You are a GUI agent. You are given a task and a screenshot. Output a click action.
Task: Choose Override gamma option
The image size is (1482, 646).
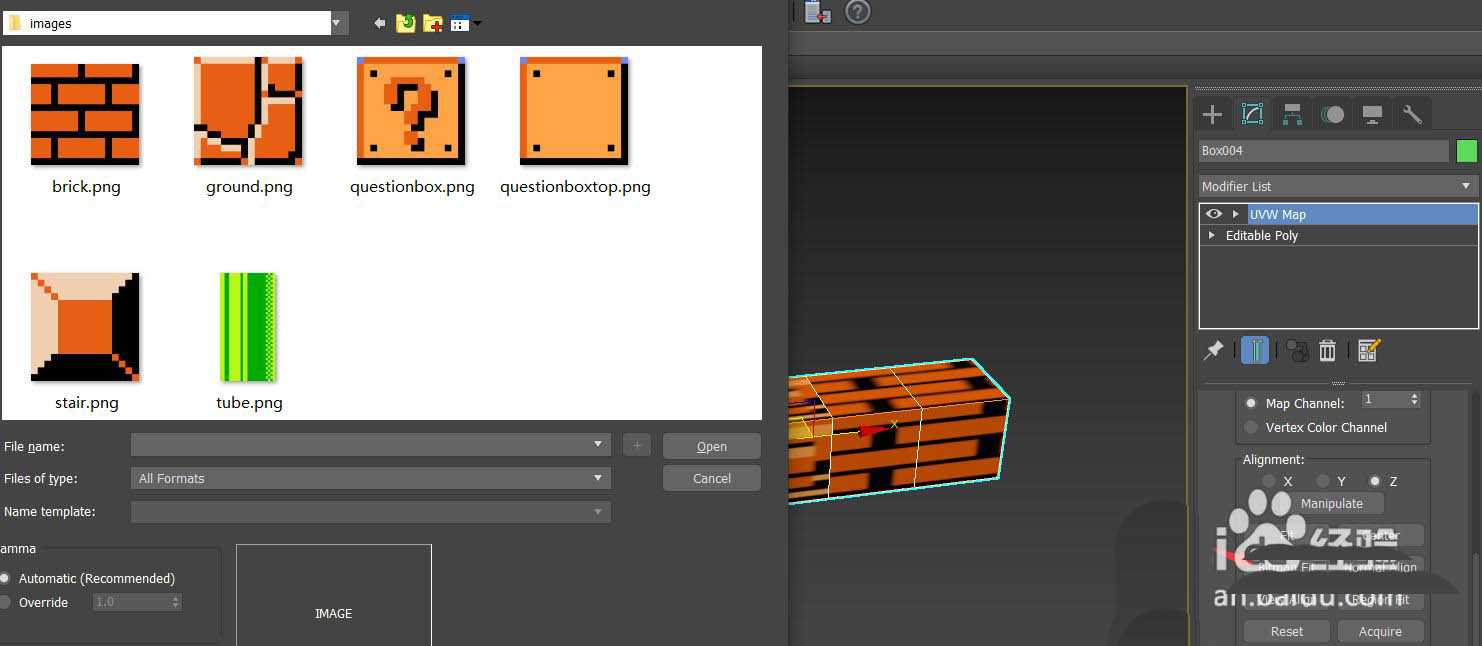coord(5,602)
